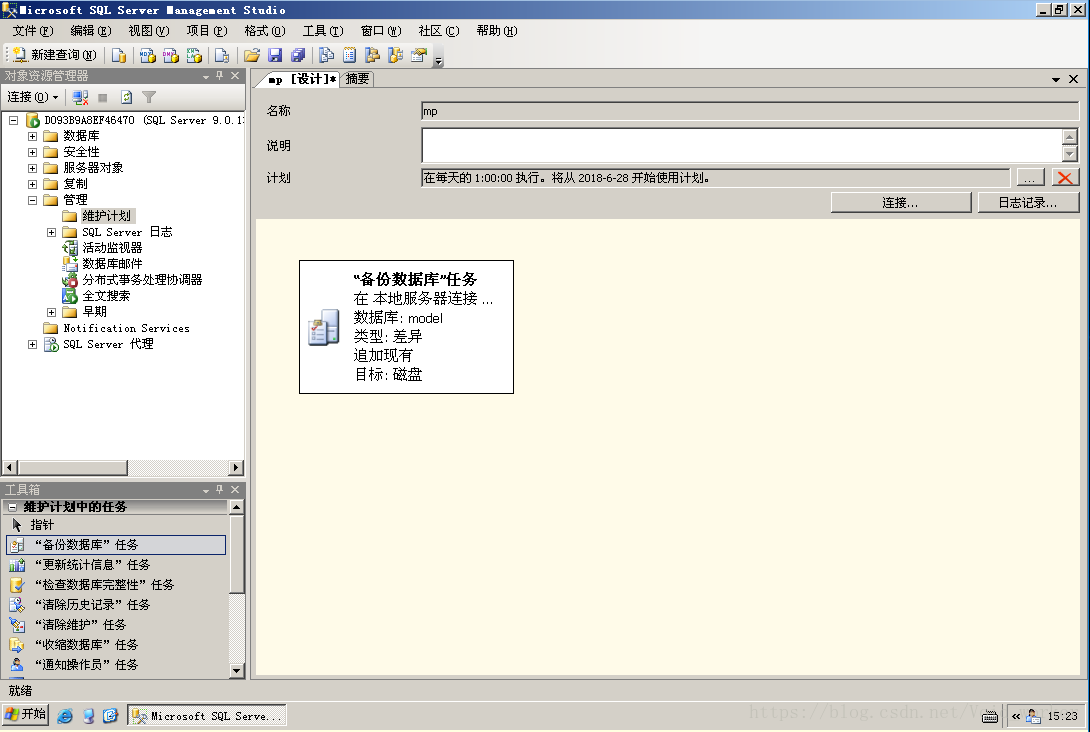Click the save floppy disk icon
The height and width of the screenshot is (732, 1090).
click(x=275, y=56)
